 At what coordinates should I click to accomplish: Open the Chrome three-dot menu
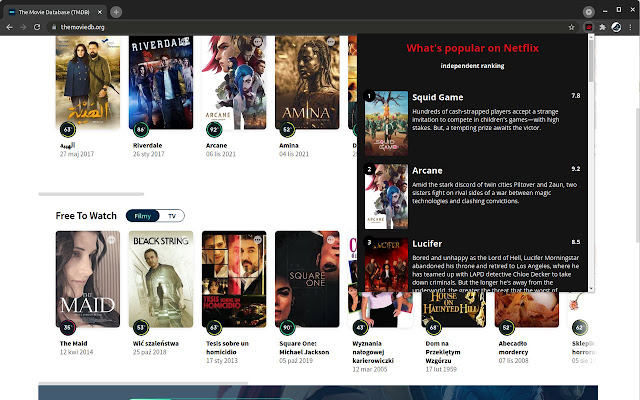tap(631, 27)
